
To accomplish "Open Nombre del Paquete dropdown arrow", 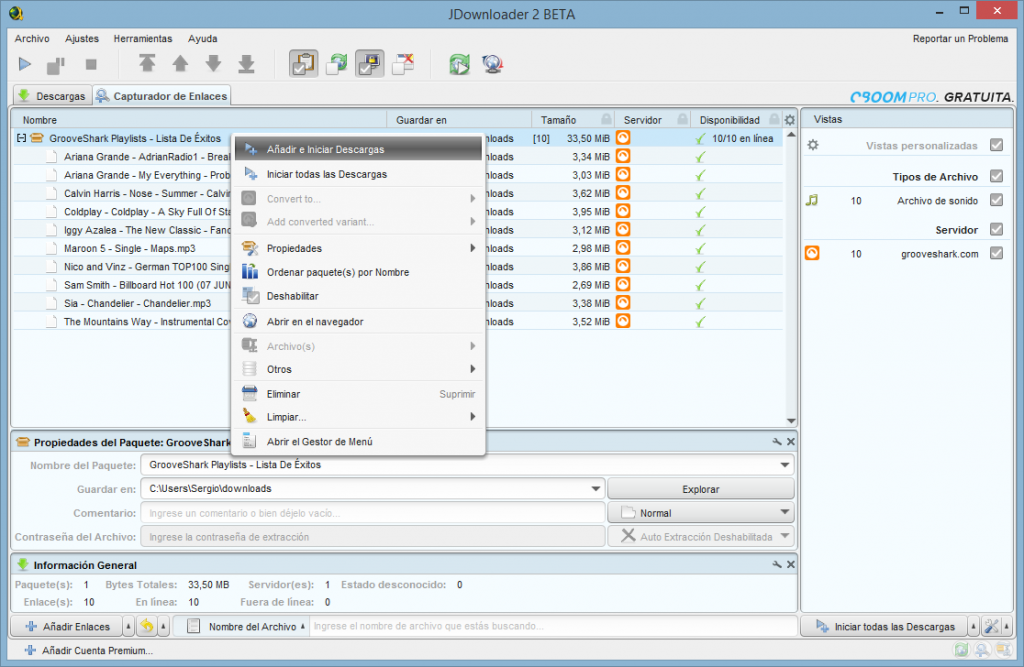I will coord(784,465).
